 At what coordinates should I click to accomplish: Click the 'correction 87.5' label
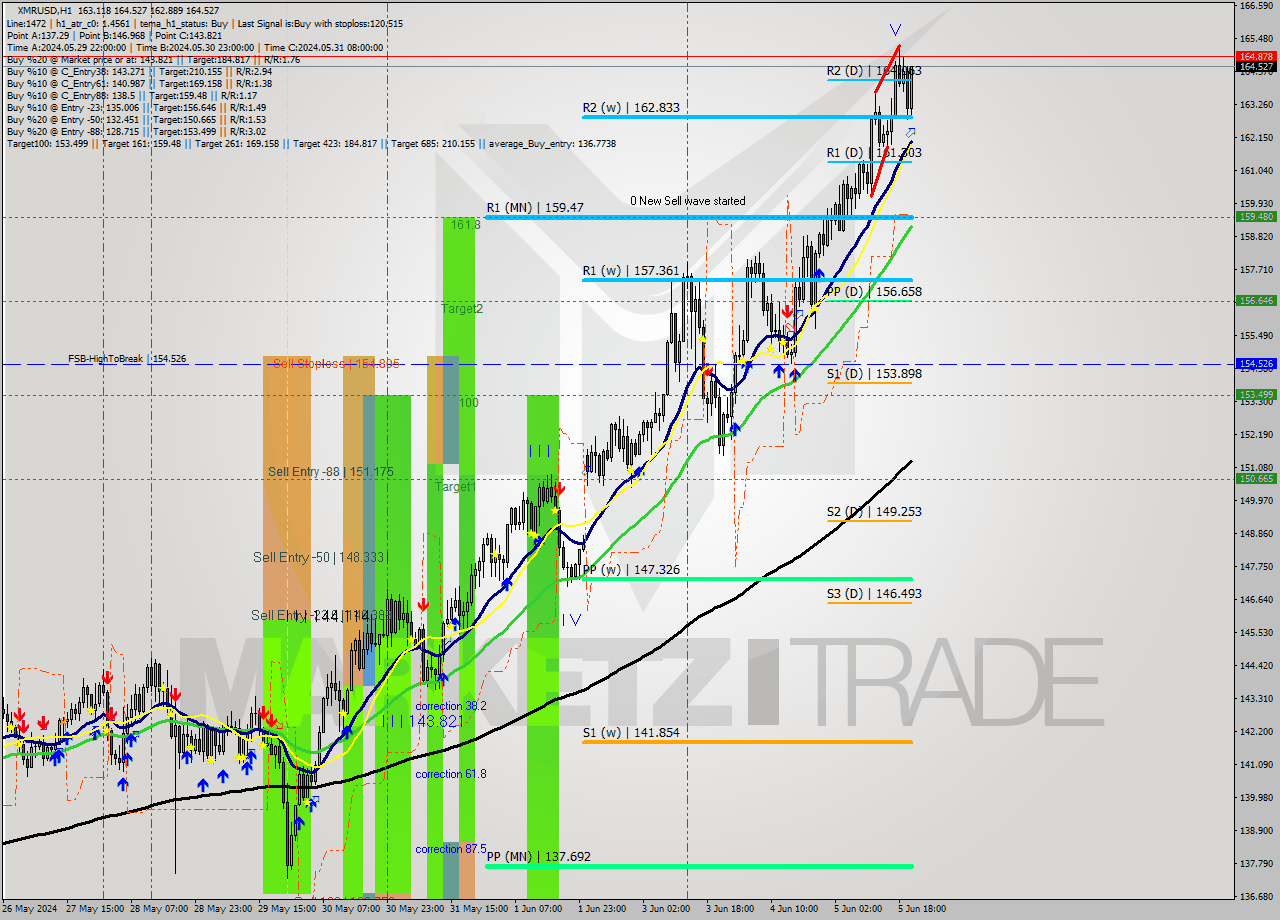coord(451,849)
